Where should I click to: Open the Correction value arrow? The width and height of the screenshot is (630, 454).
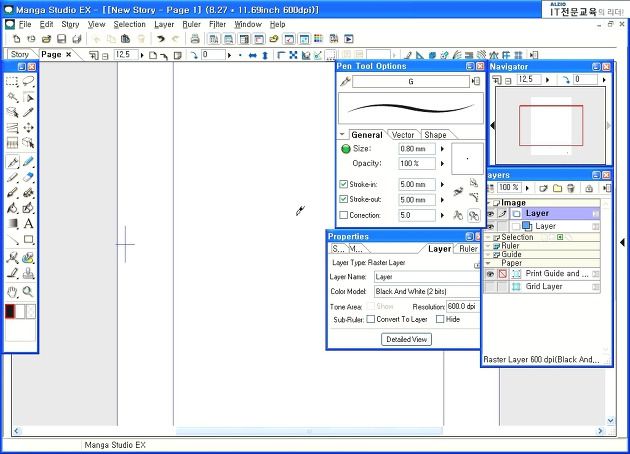(442, 215)
